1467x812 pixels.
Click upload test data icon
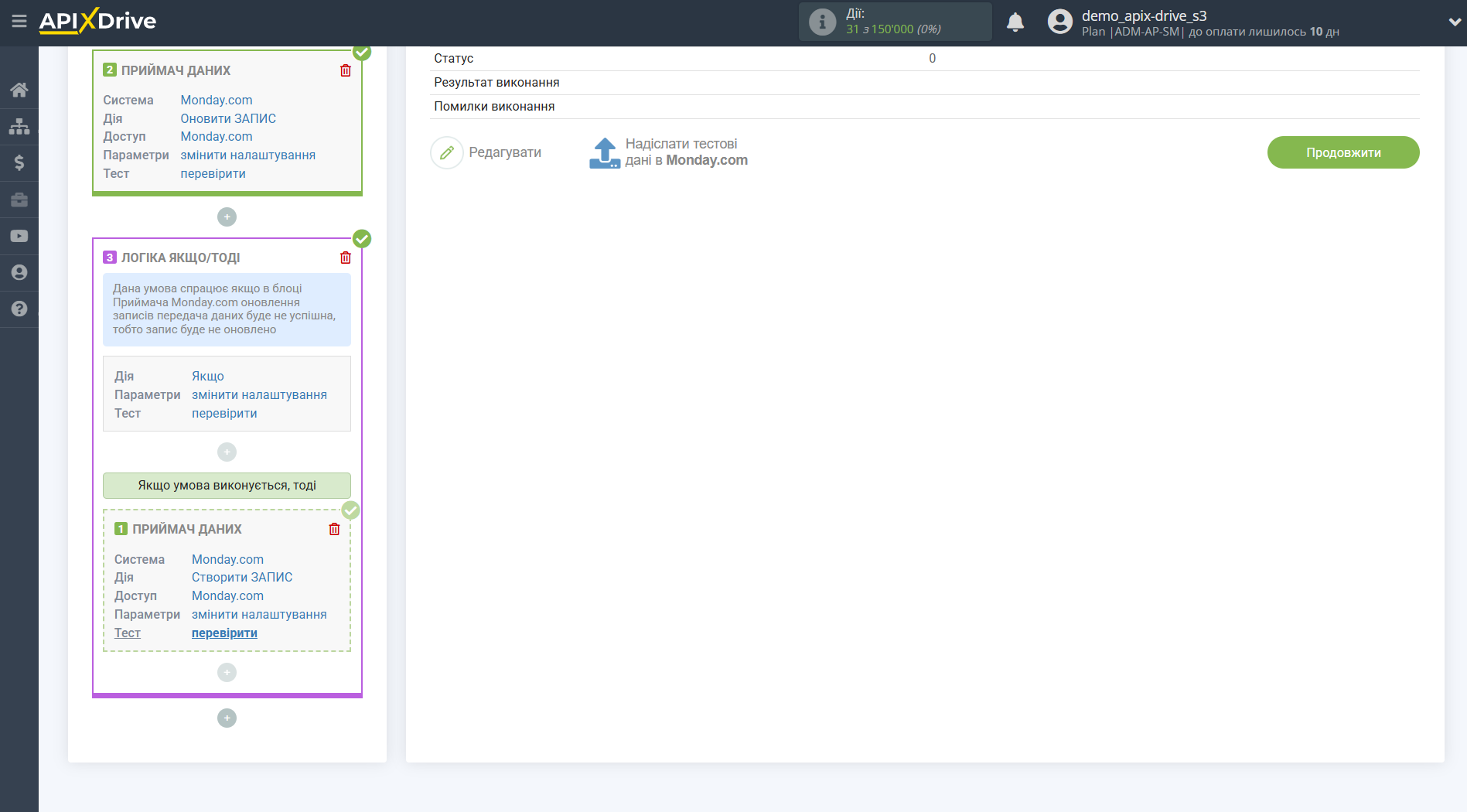[x=605, y=152]
